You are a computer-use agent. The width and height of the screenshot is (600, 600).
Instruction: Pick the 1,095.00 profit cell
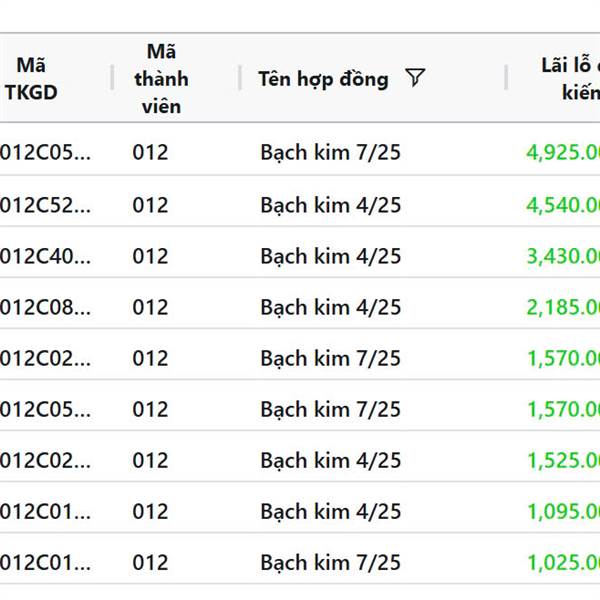point(562,511)
